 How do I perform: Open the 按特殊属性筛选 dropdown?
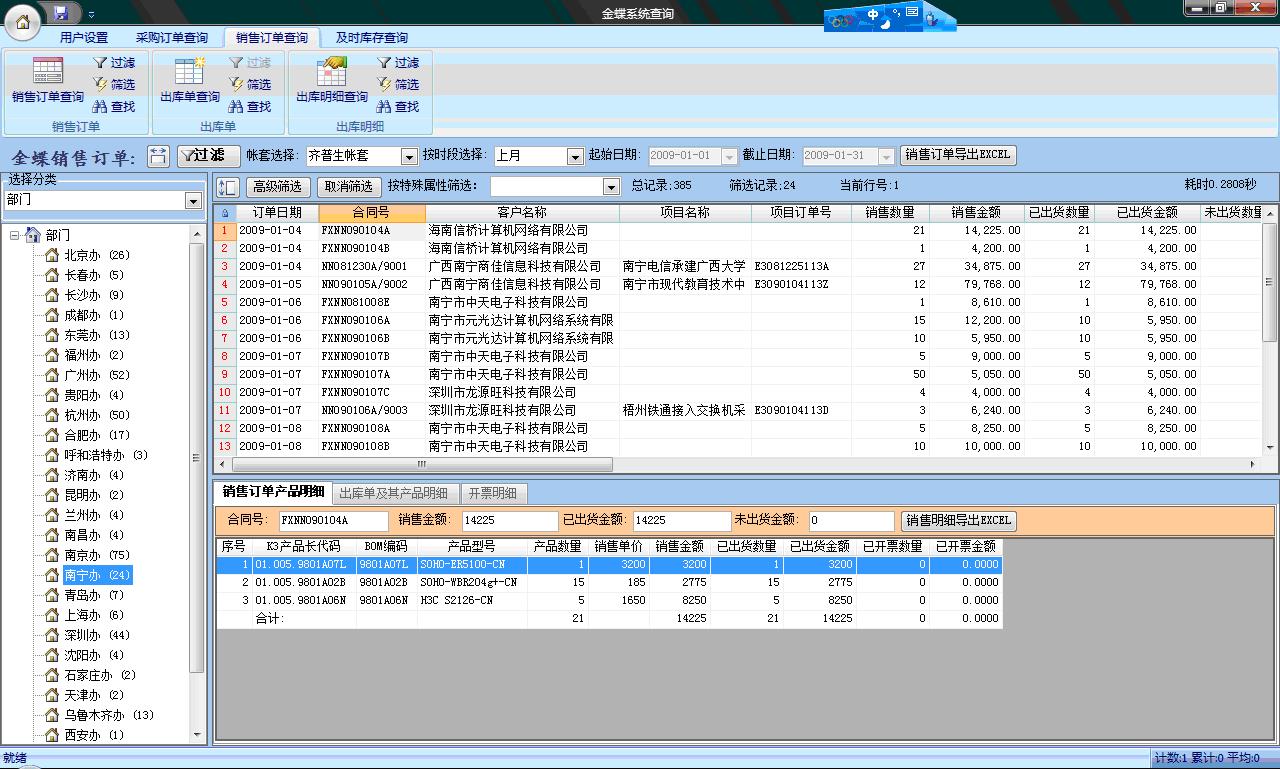click(x=611, y=187)
